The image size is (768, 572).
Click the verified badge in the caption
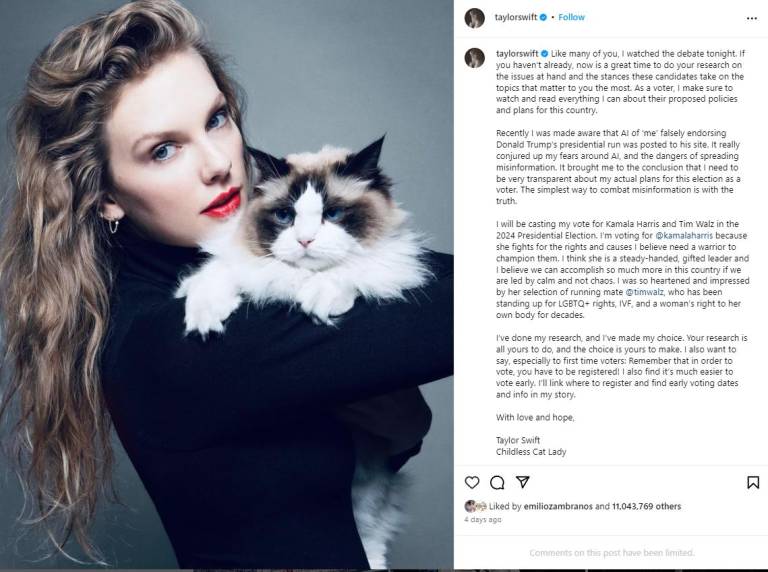point(544,53)
